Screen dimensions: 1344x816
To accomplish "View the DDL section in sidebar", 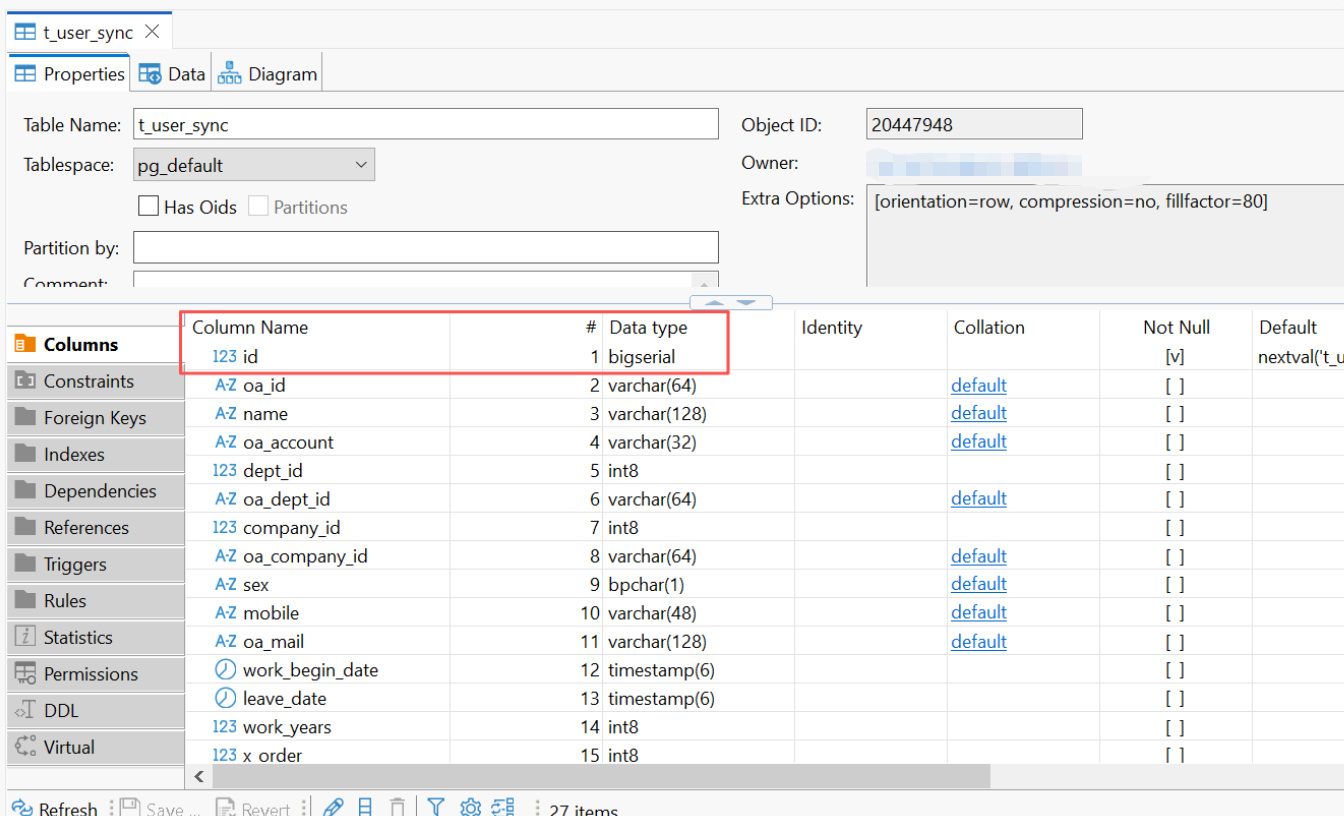I will tap(60, 711).
